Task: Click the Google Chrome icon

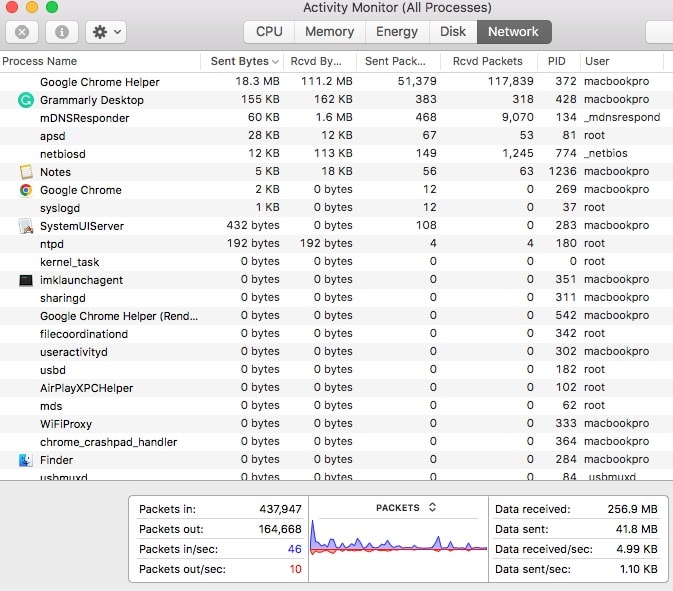Action: click(26, 190)
